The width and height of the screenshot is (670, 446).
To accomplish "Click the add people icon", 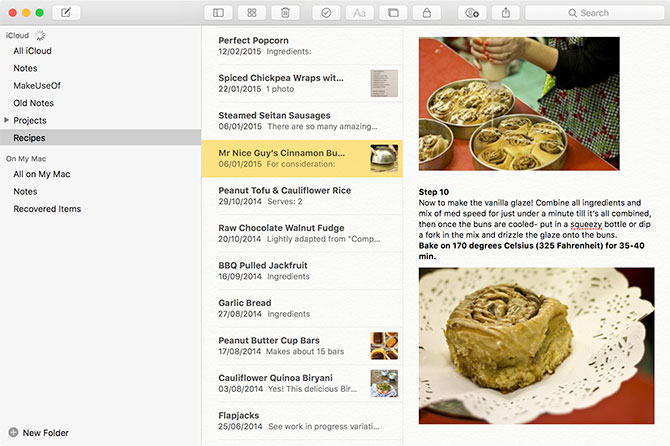I will [x=471, y=13].
